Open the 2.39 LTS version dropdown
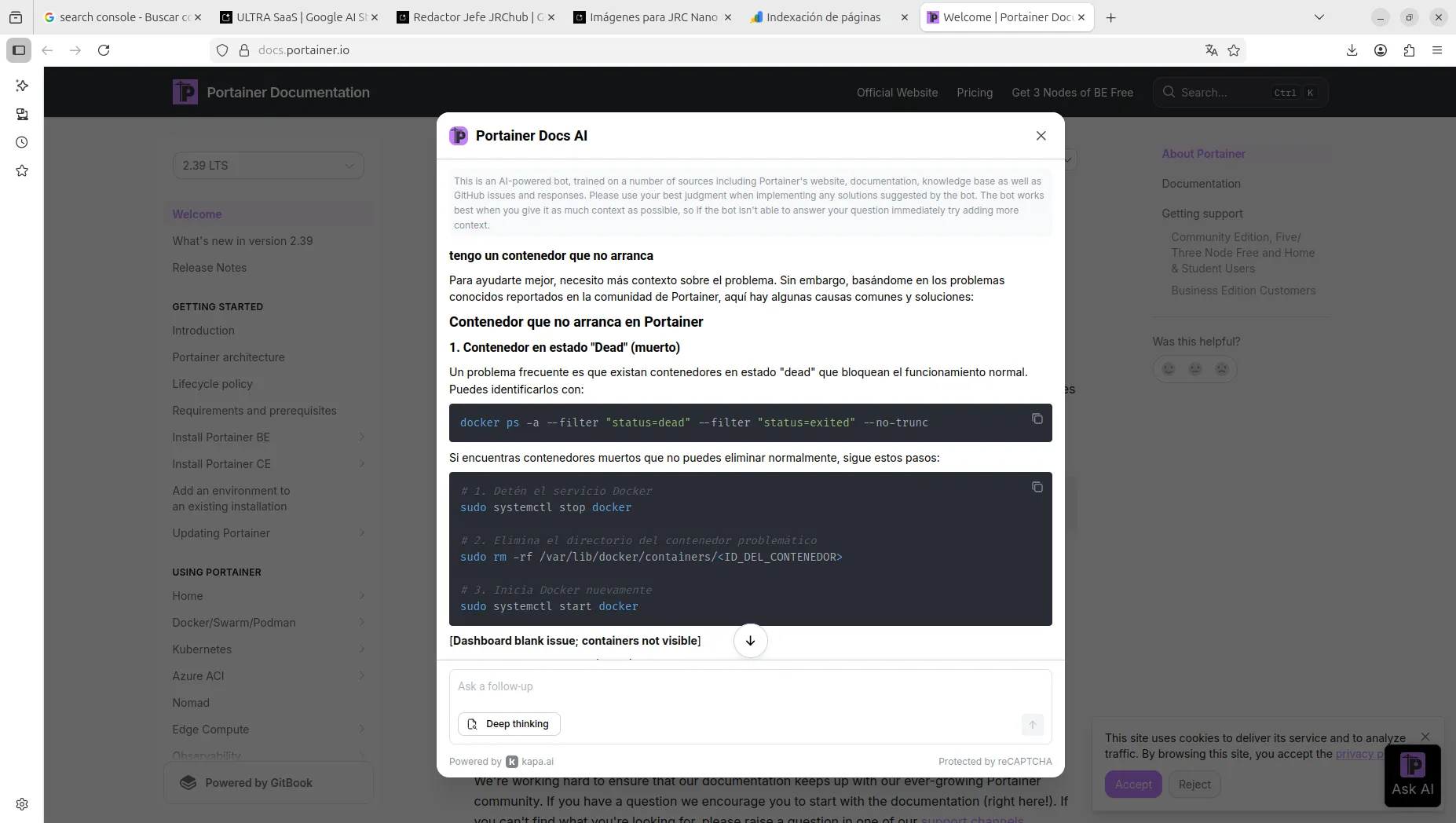The width and height of the screenshot is (1456, 823). click(269, 166)
